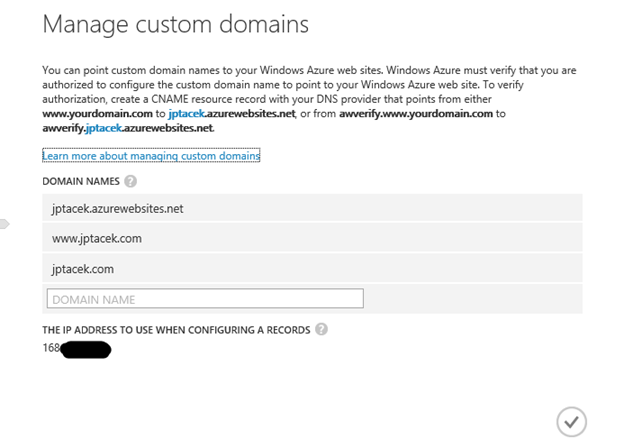Click bold www.yourdomain.com text
624x439 pixels.
[98, 114]
